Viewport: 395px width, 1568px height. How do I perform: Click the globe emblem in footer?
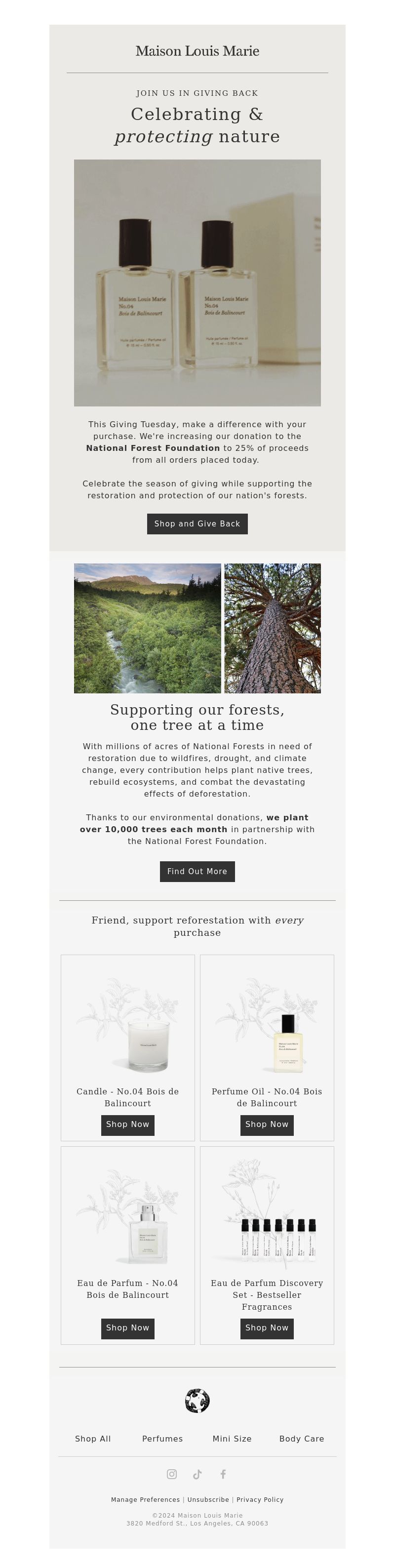(197, 1401)
